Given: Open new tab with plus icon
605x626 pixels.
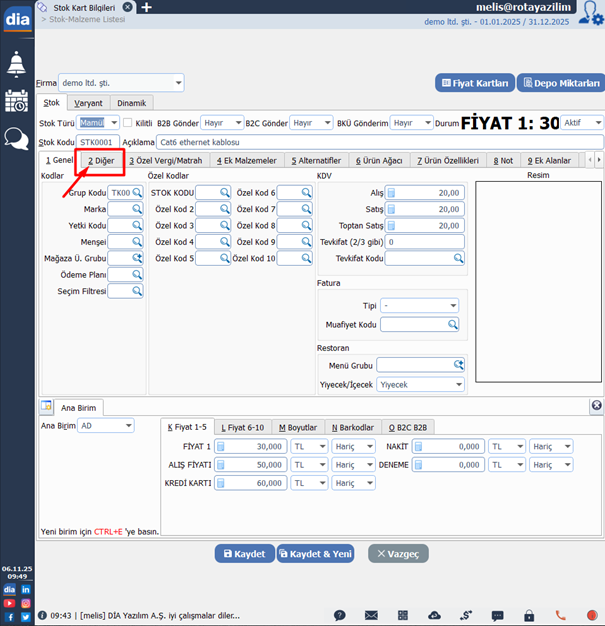Looking at the screenshot, I should point(146,7).
